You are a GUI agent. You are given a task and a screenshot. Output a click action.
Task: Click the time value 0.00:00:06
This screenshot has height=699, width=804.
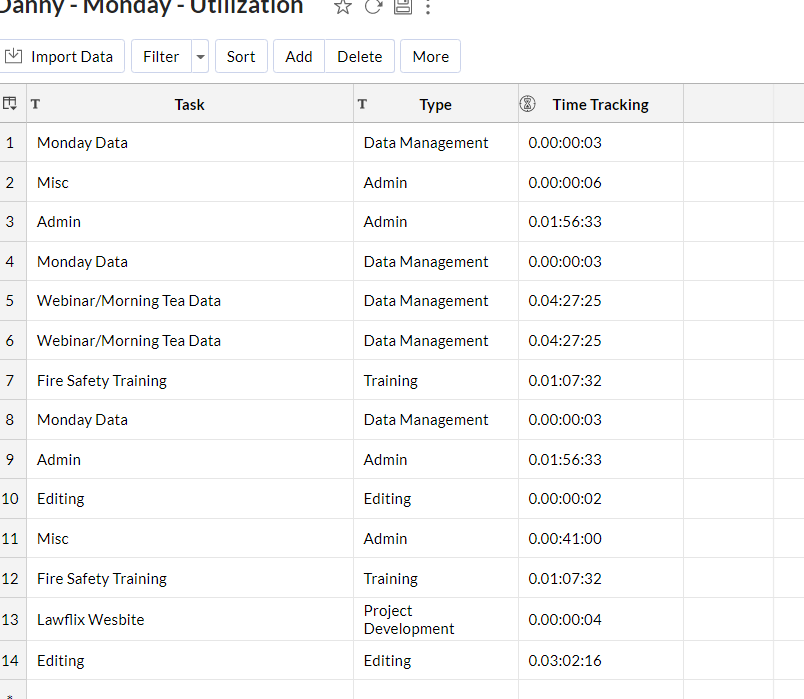tap(565, 183)
